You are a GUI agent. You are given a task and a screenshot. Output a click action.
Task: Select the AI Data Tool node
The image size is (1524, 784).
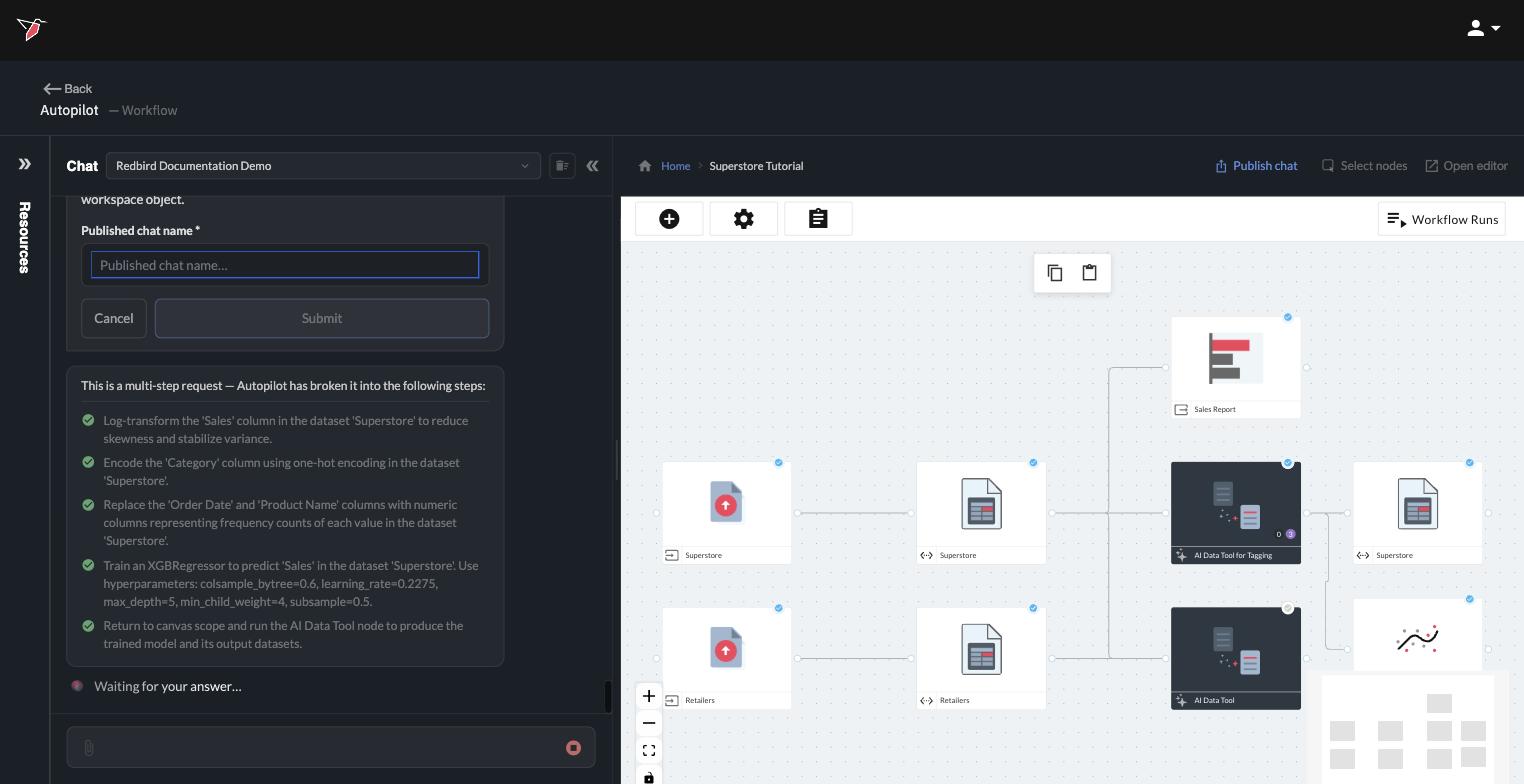tap(1236, 658)
